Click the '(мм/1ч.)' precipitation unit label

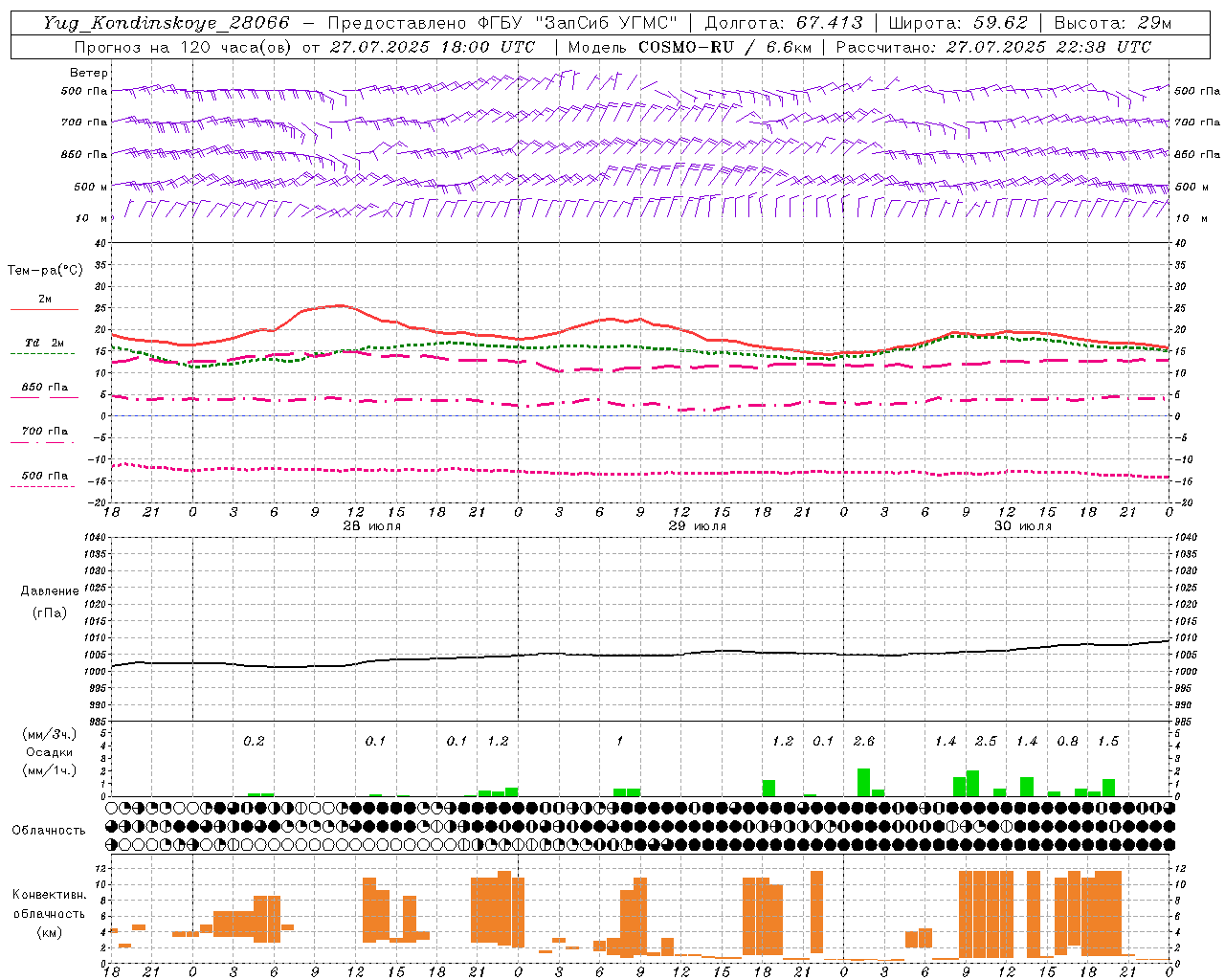[50, 770]
